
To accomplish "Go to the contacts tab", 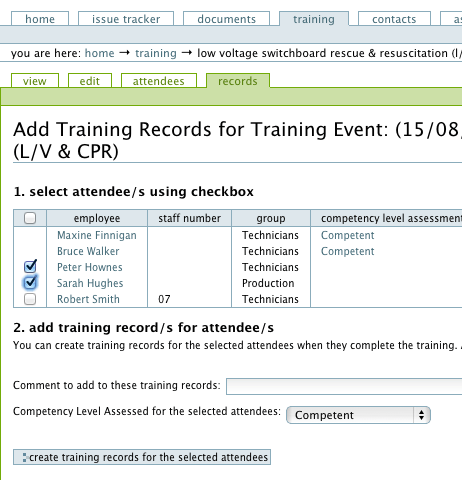I will pos(394,19).
